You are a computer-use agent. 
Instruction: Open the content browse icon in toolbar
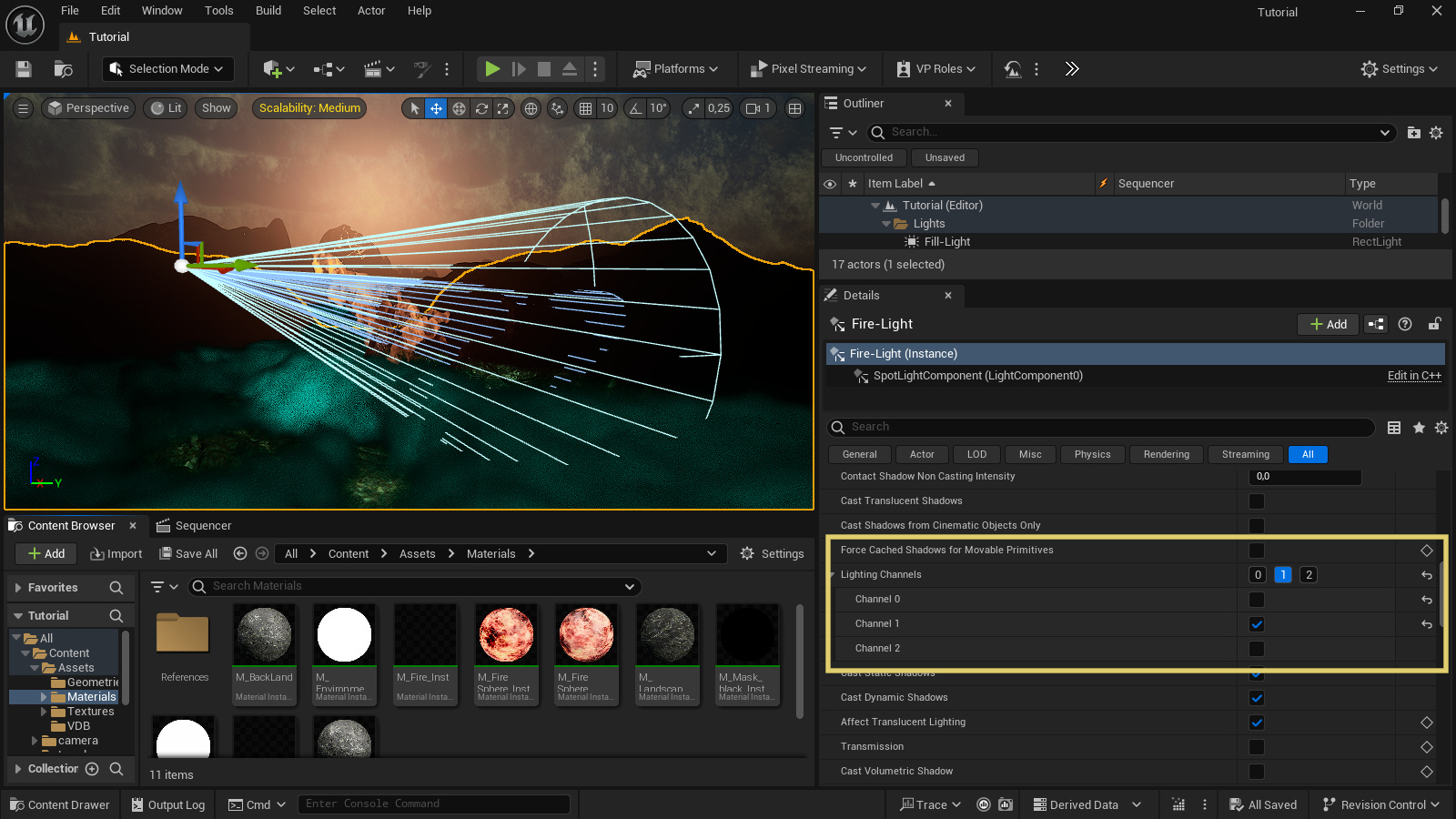click(x=64, y=69)
